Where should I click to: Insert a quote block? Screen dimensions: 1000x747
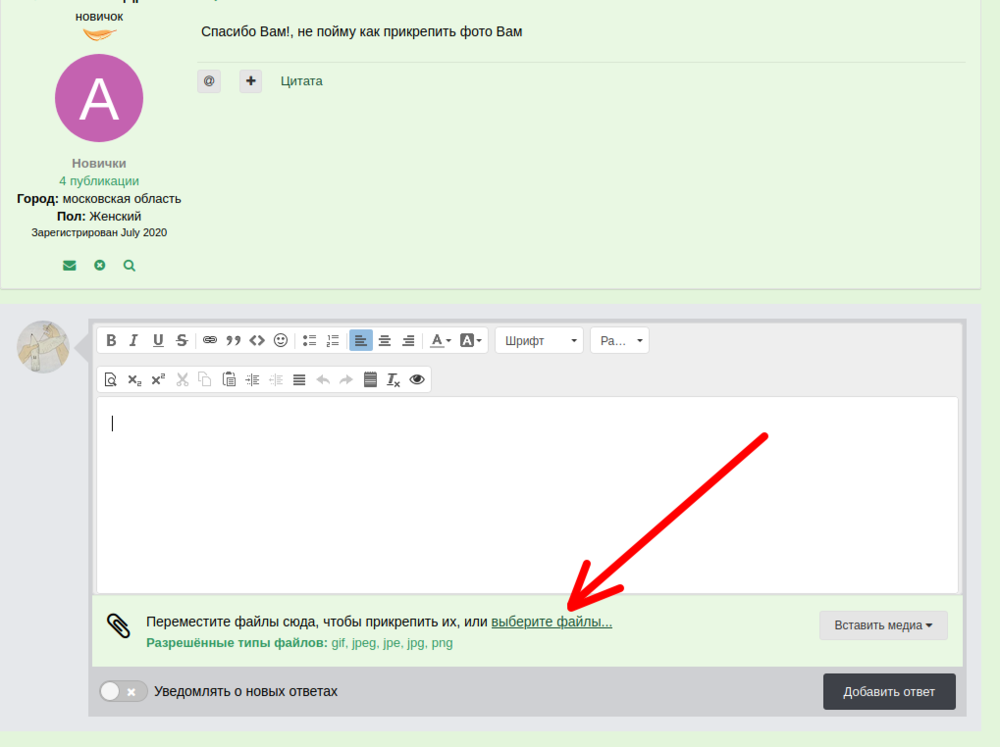click(234, 340)
